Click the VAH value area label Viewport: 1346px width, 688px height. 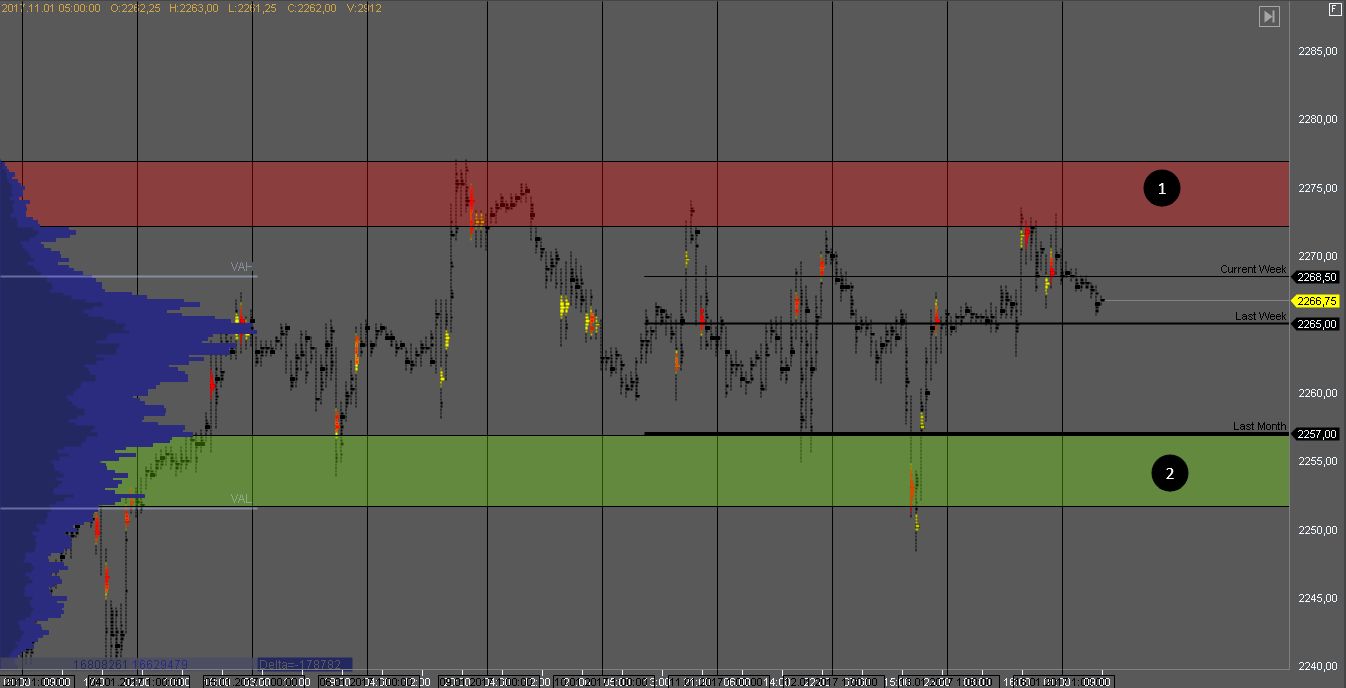(241, 267)
